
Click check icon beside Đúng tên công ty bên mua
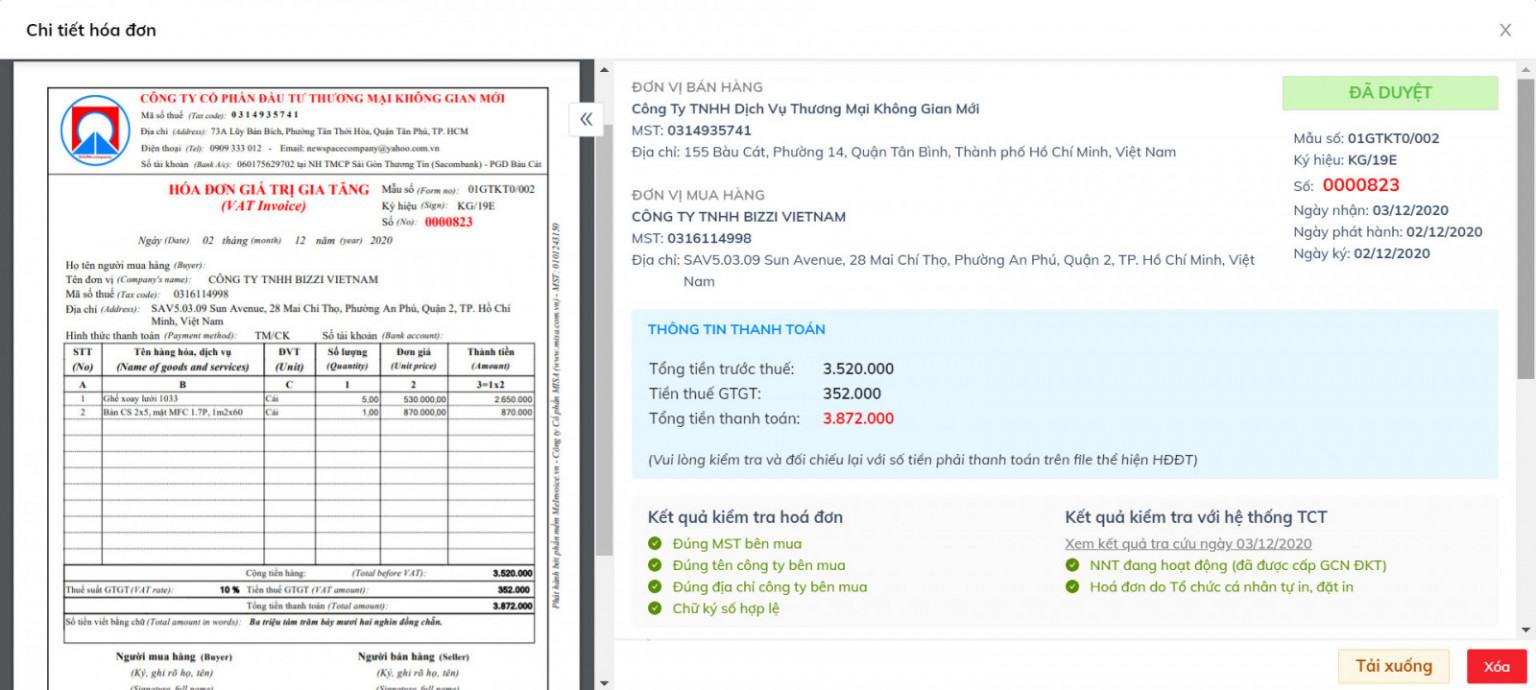pyautogui.click(x=655, y=565)
